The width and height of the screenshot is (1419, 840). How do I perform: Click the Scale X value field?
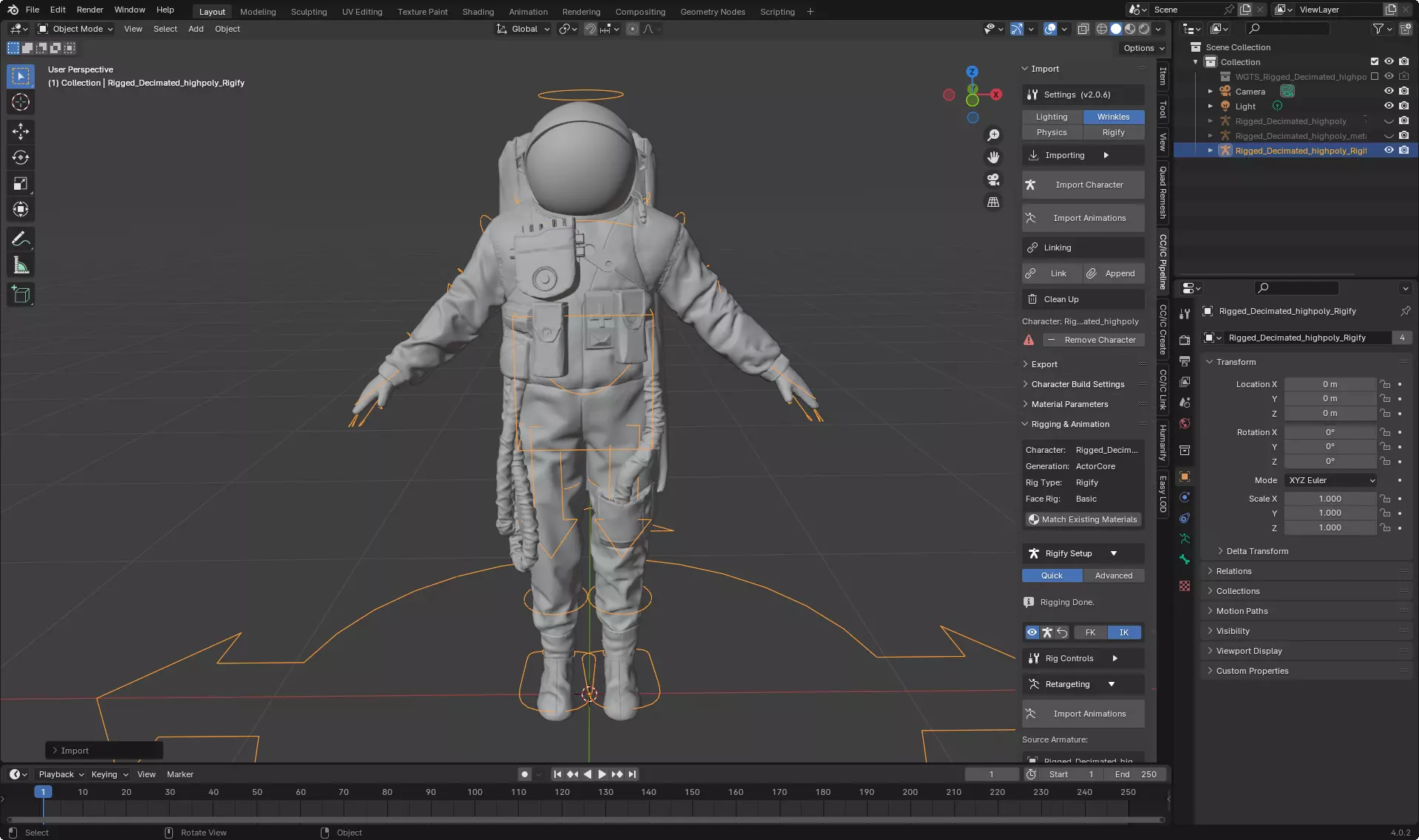1330,499
